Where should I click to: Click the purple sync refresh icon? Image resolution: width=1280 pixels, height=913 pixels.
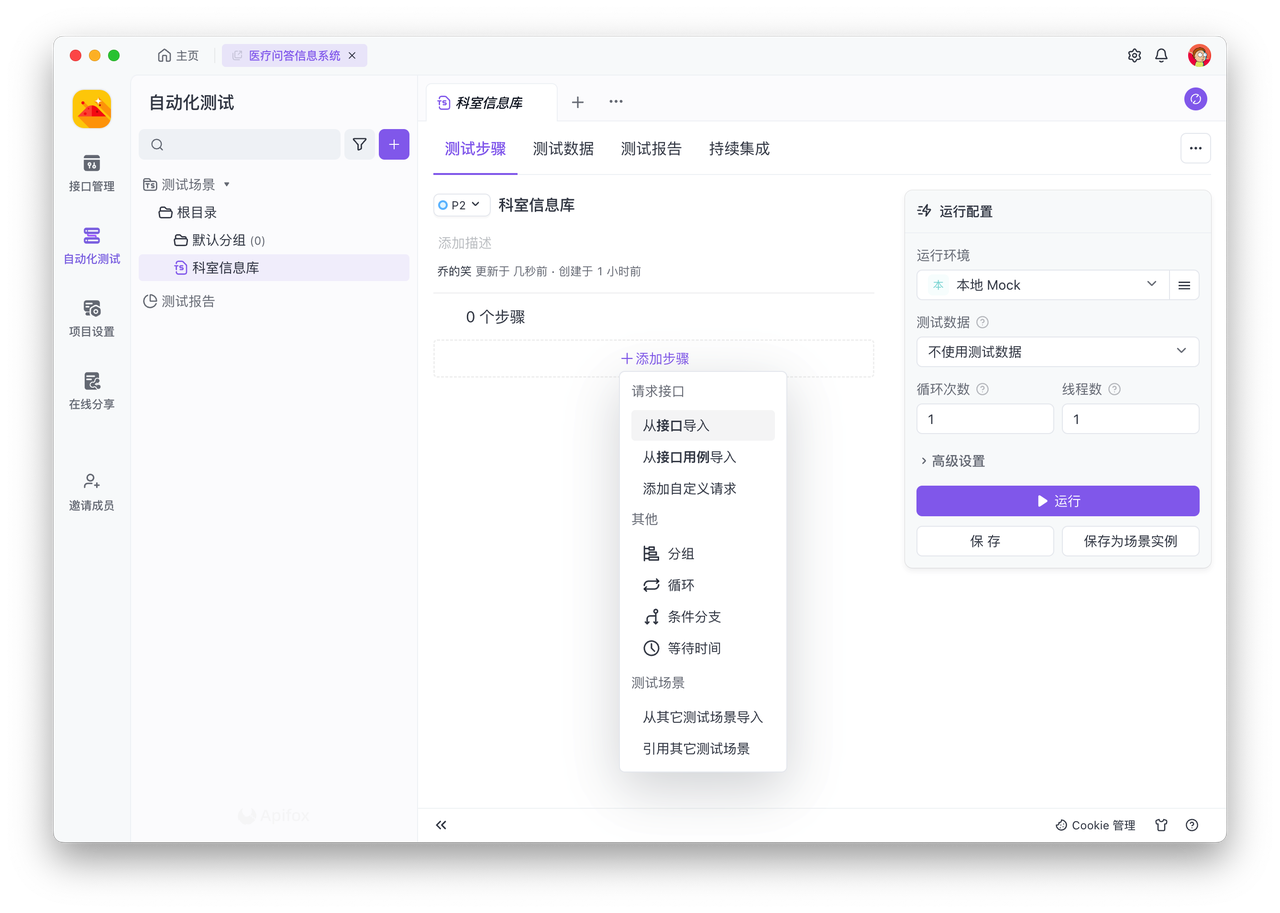click(1195, 99)
